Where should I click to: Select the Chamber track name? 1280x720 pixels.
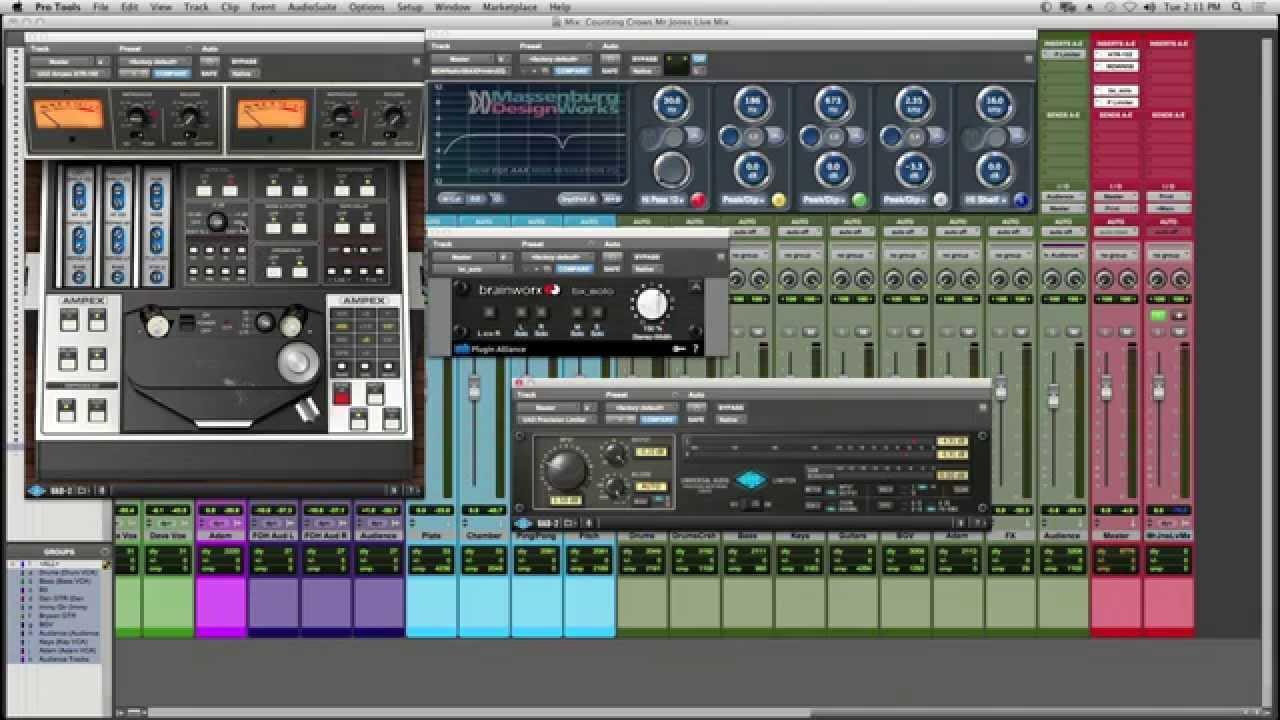click(x=484, y=536)
